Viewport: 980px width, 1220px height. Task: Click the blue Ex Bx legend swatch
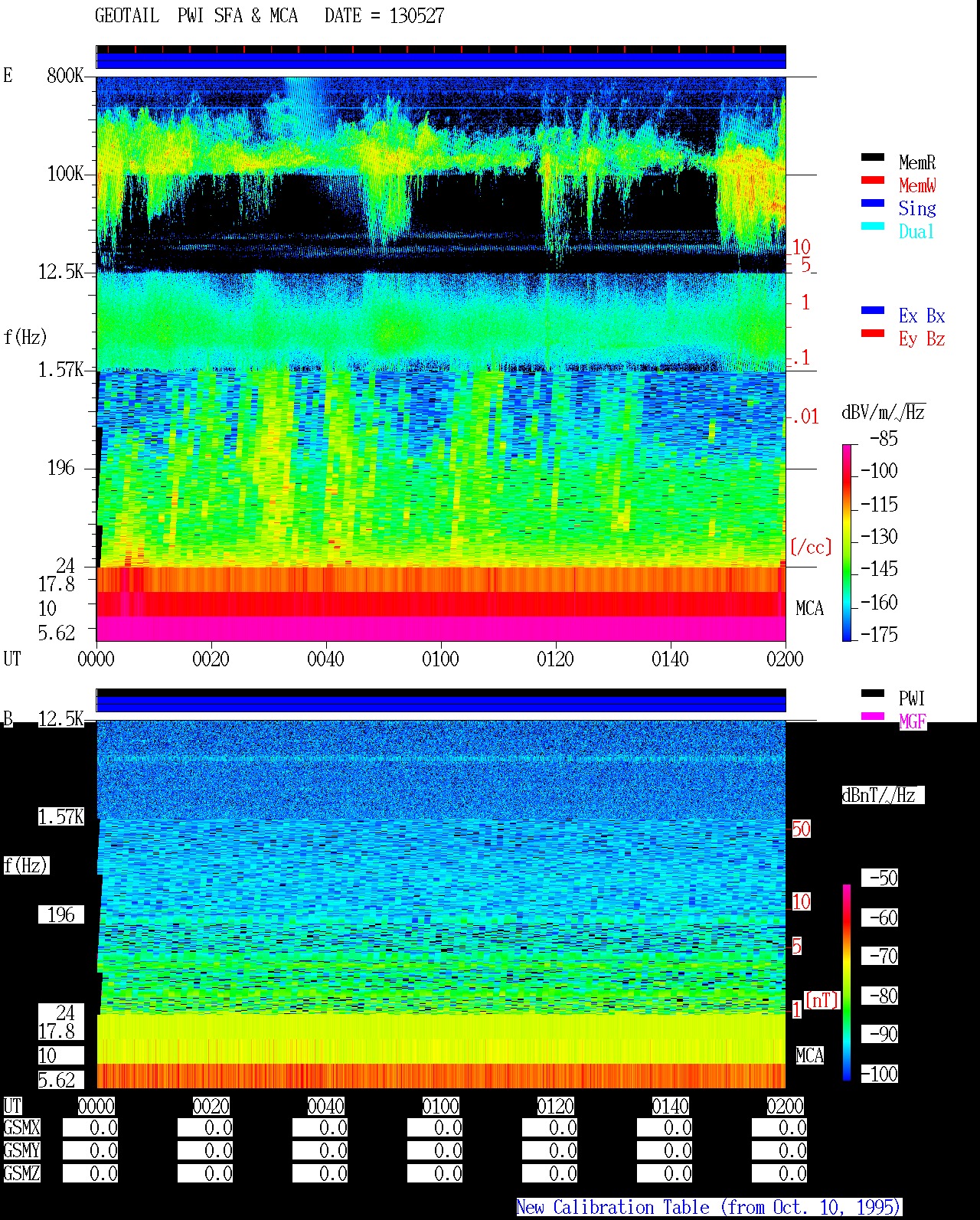click(x=873, y=311)
